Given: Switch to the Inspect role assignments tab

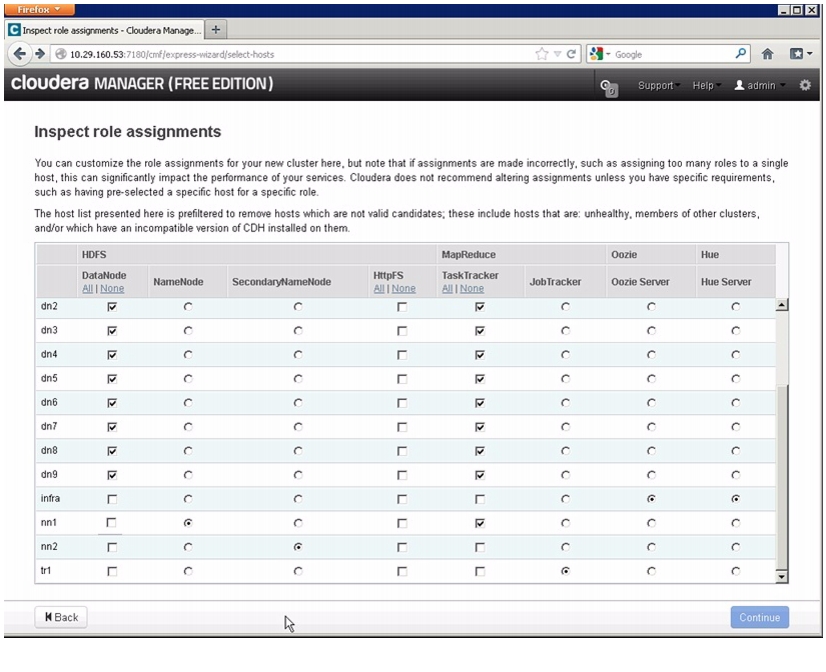Looking at the screenshot, I should tap(105, 30).
